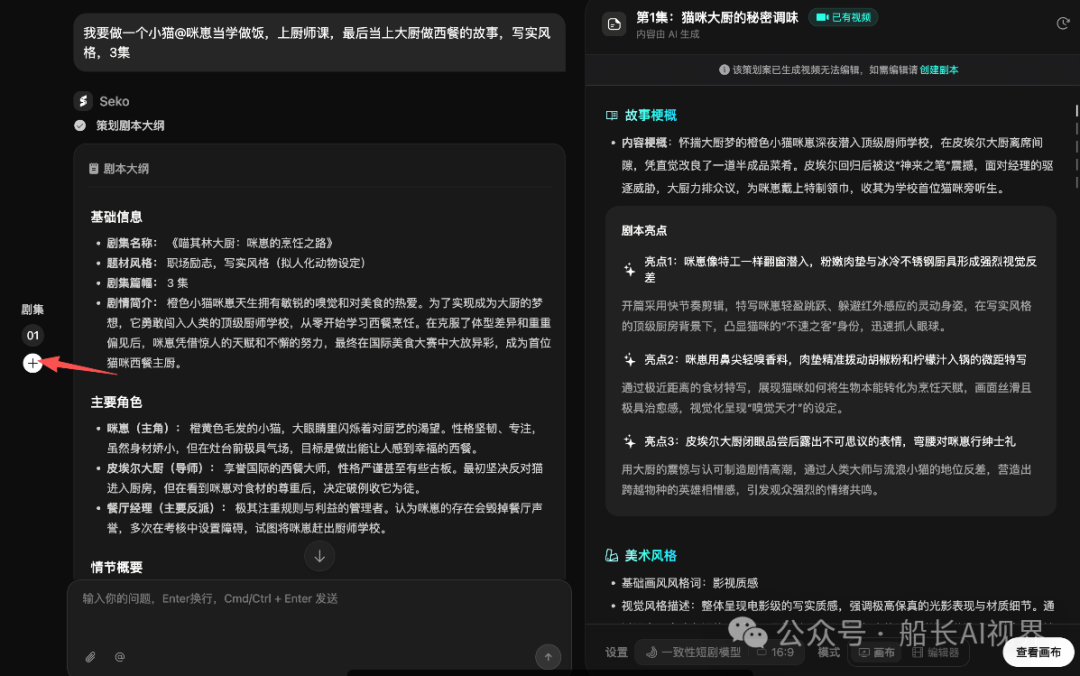Click the 内容由 AI 生成 label

(667, 34)
